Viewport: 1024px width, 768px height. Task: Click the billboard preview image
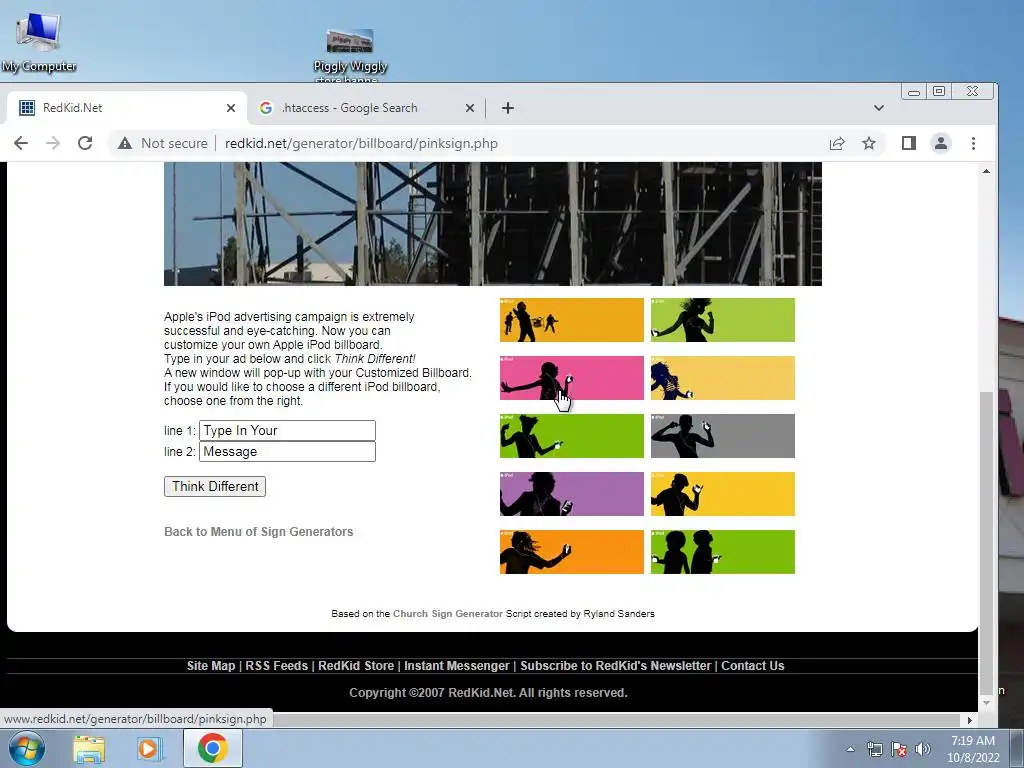(x=492, y=224)
